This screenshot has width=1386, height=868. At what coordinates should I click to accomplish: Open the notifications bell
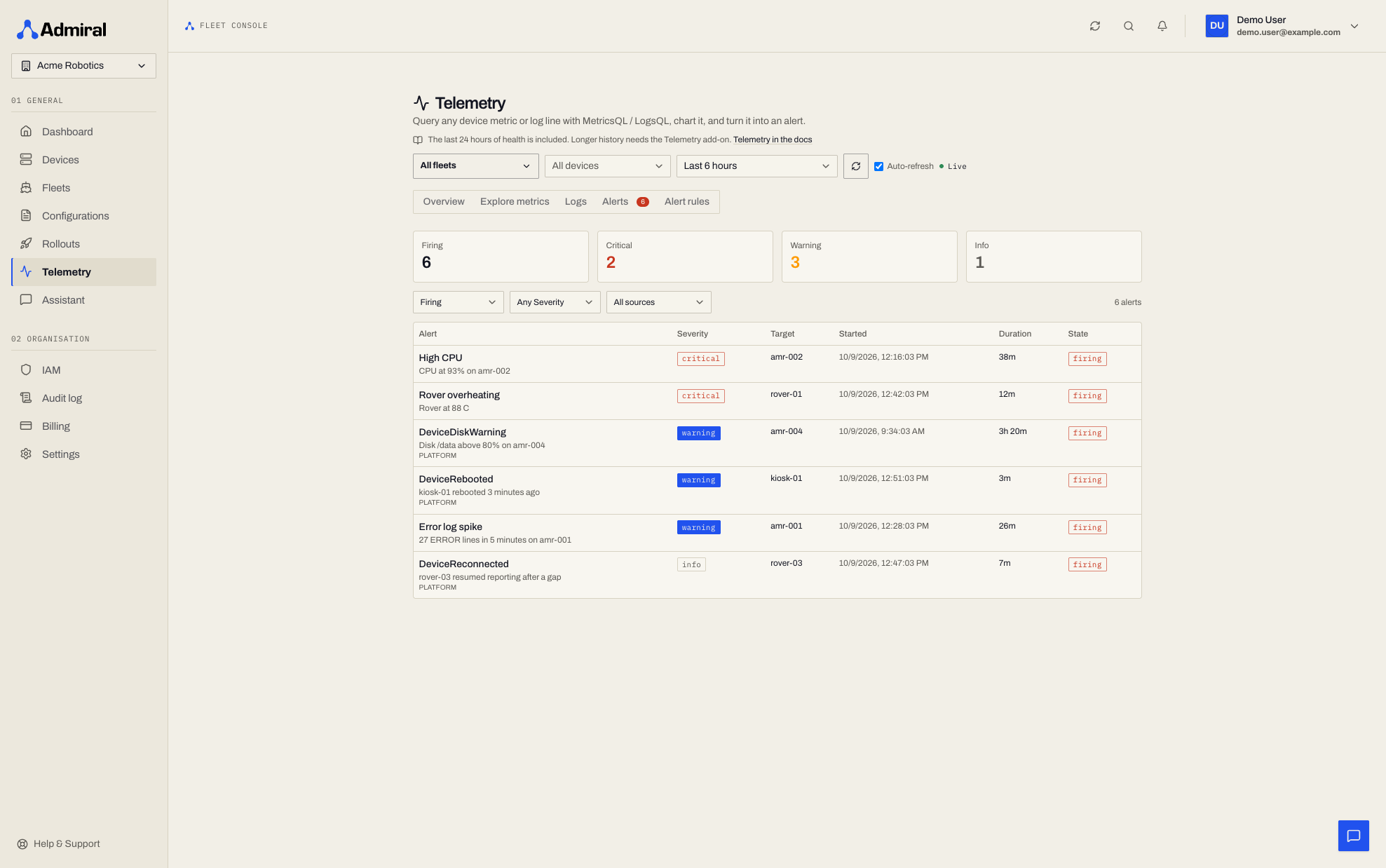(1162, 26)
